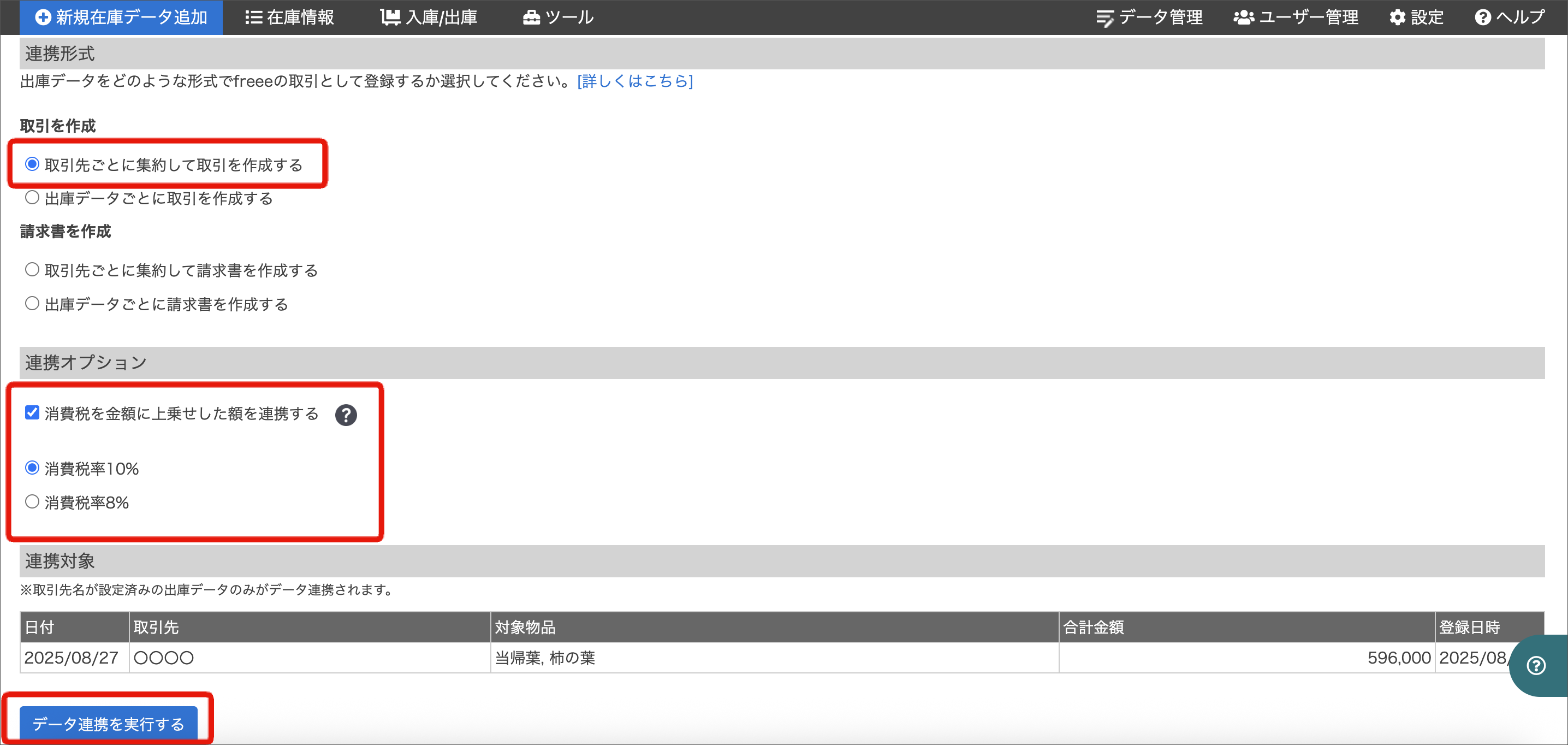
Task: Click the users icon for ユーザー管理
Action: (1243, 17)
